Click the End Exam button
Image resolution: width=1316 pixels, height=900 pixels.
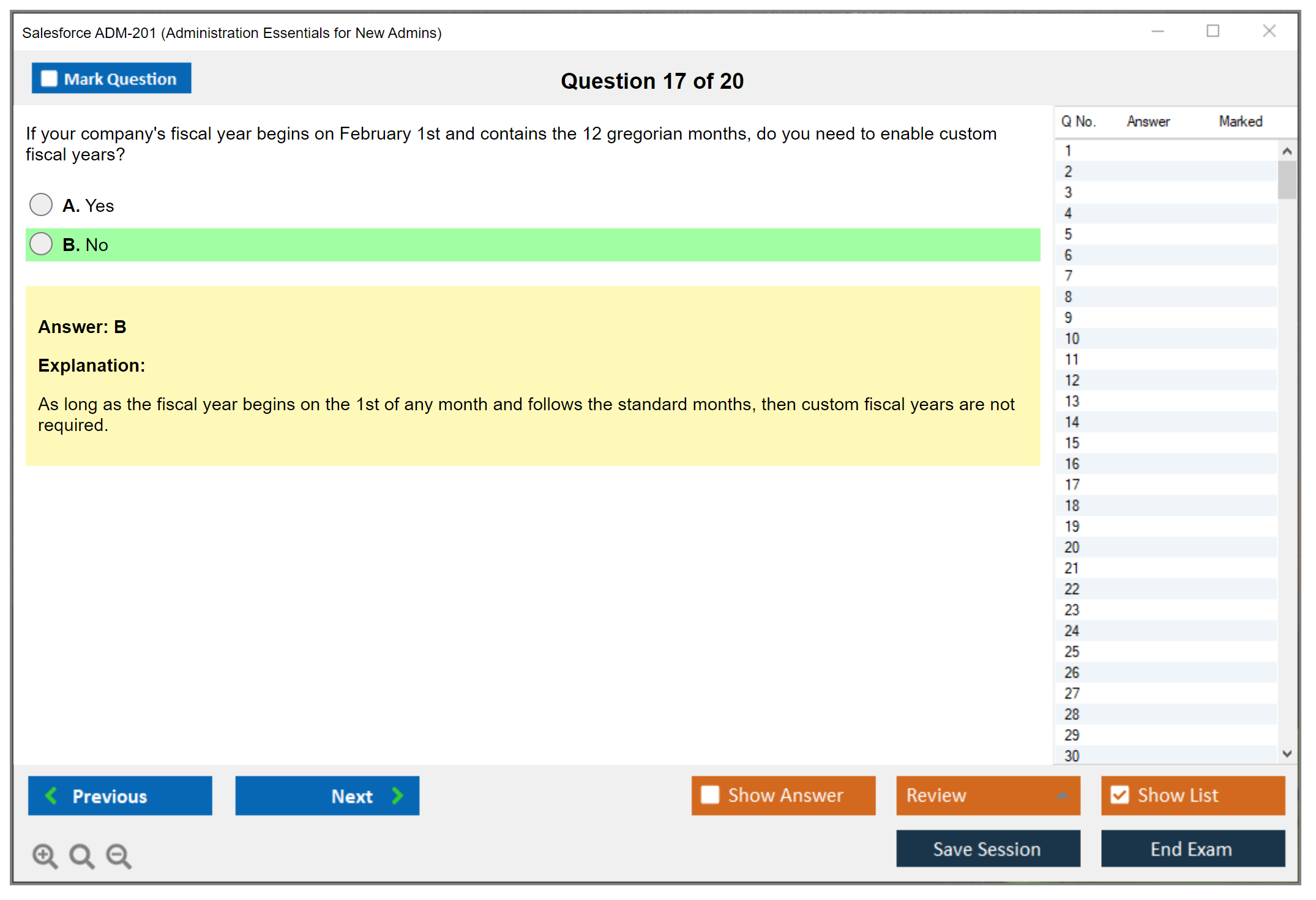tap(1192, 849)
